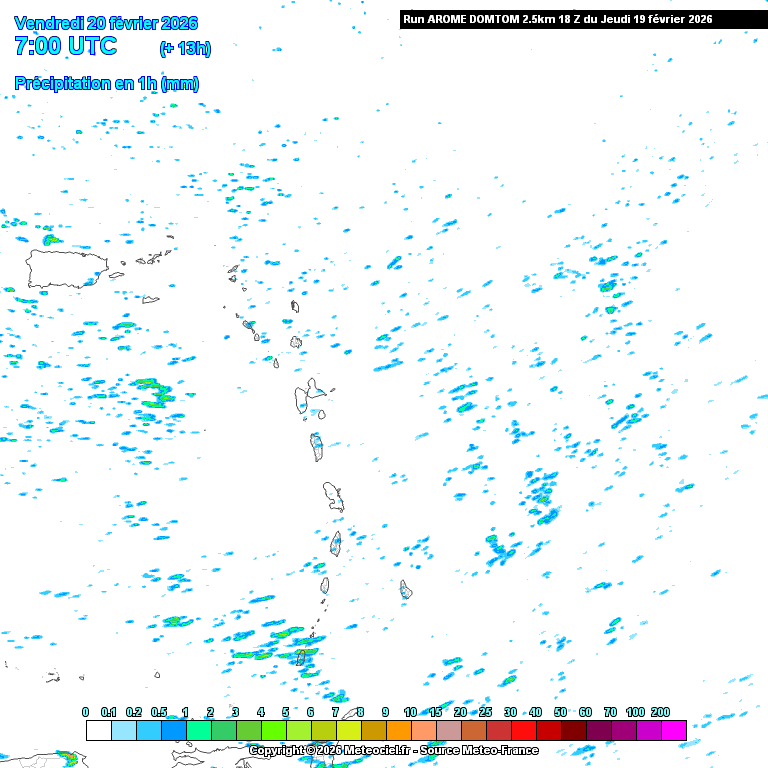Click the Dominica island outline
Image resolution: width=768 pixels, height=768 pixels.
pos(317,446)
